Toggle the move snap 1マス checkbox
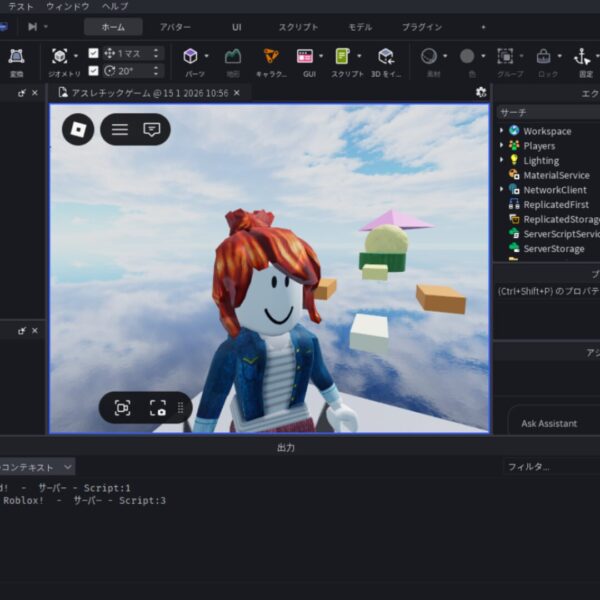The width and height of the screenshot is (600, 600). point(93,53)
